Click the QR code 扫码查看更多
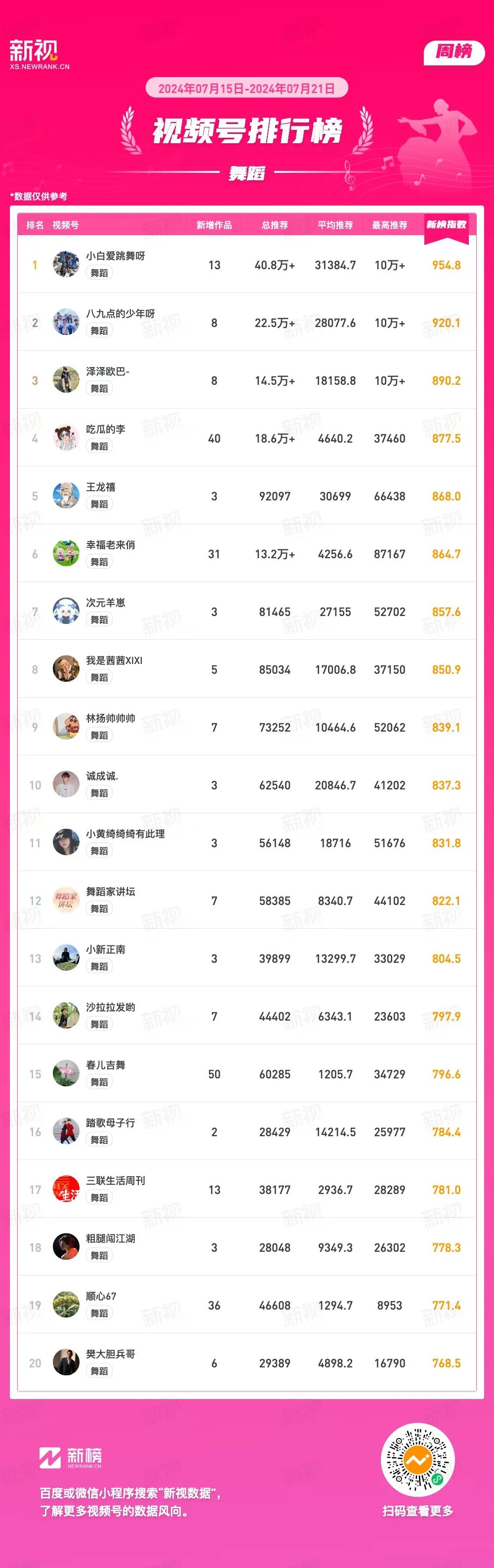The image size is (494, 1568). (418, 1460)
